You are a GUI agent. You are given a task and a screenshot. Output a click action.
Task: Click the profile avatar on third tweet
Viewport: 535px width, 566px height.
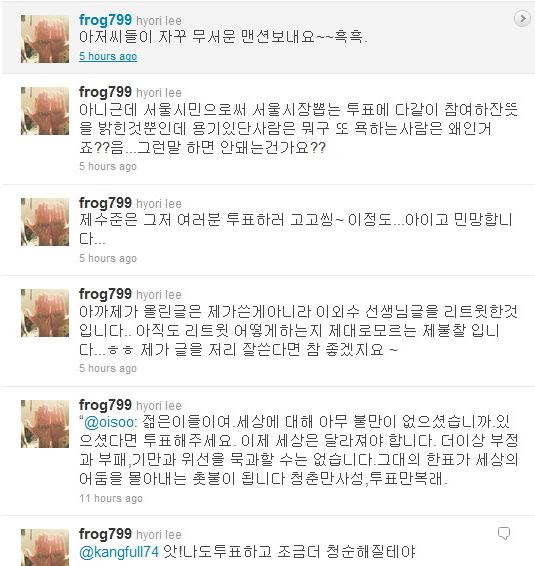click(x=45, y=222)
